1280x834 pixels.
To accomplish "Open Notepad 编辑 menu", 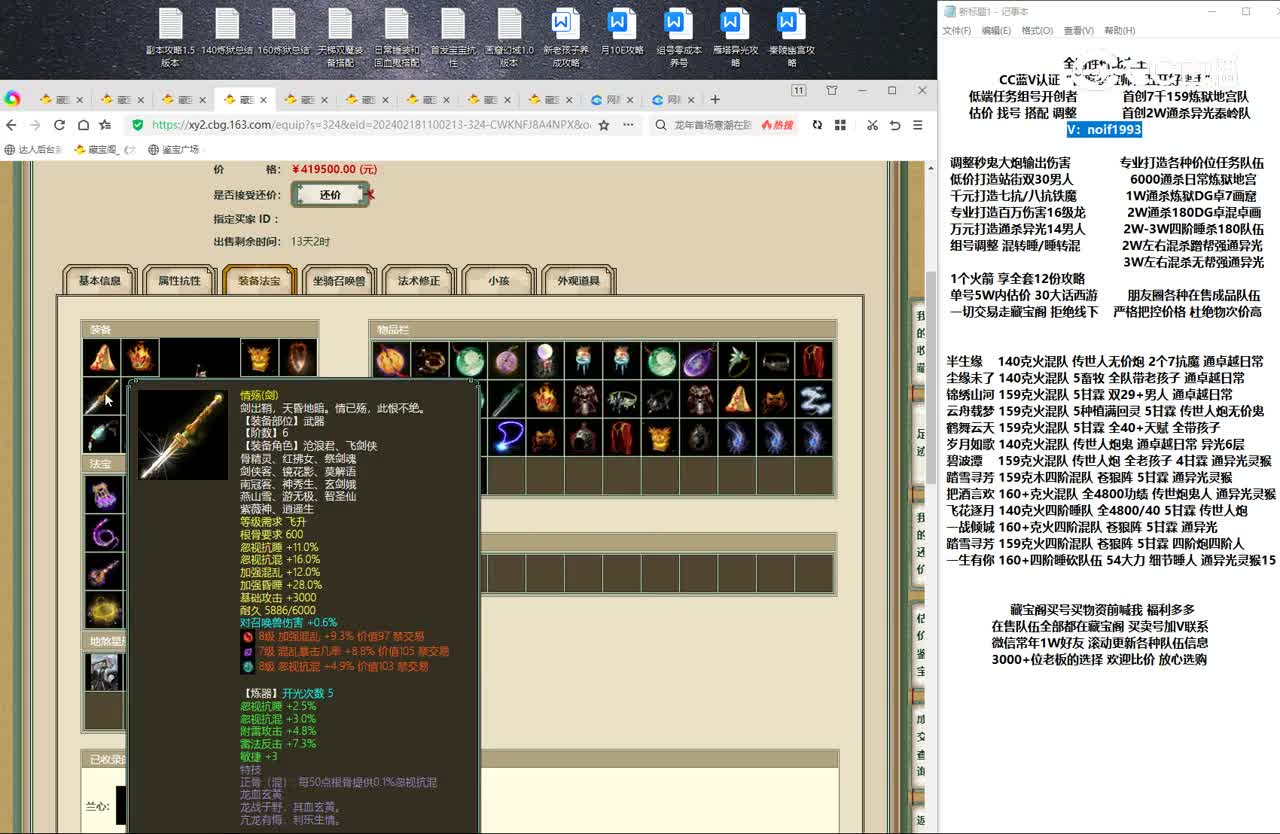I will click(x=996, y=31).
